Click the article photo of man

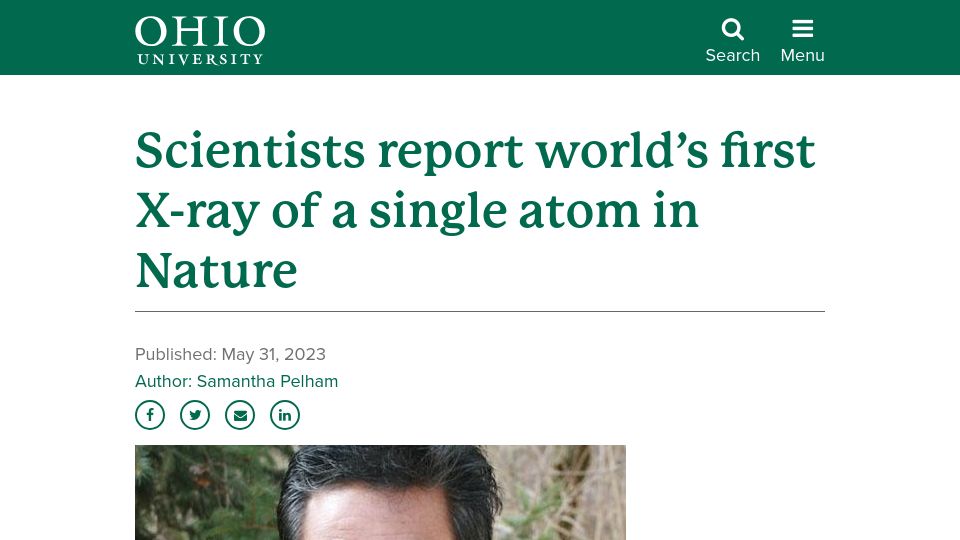(x=380, y=492)
